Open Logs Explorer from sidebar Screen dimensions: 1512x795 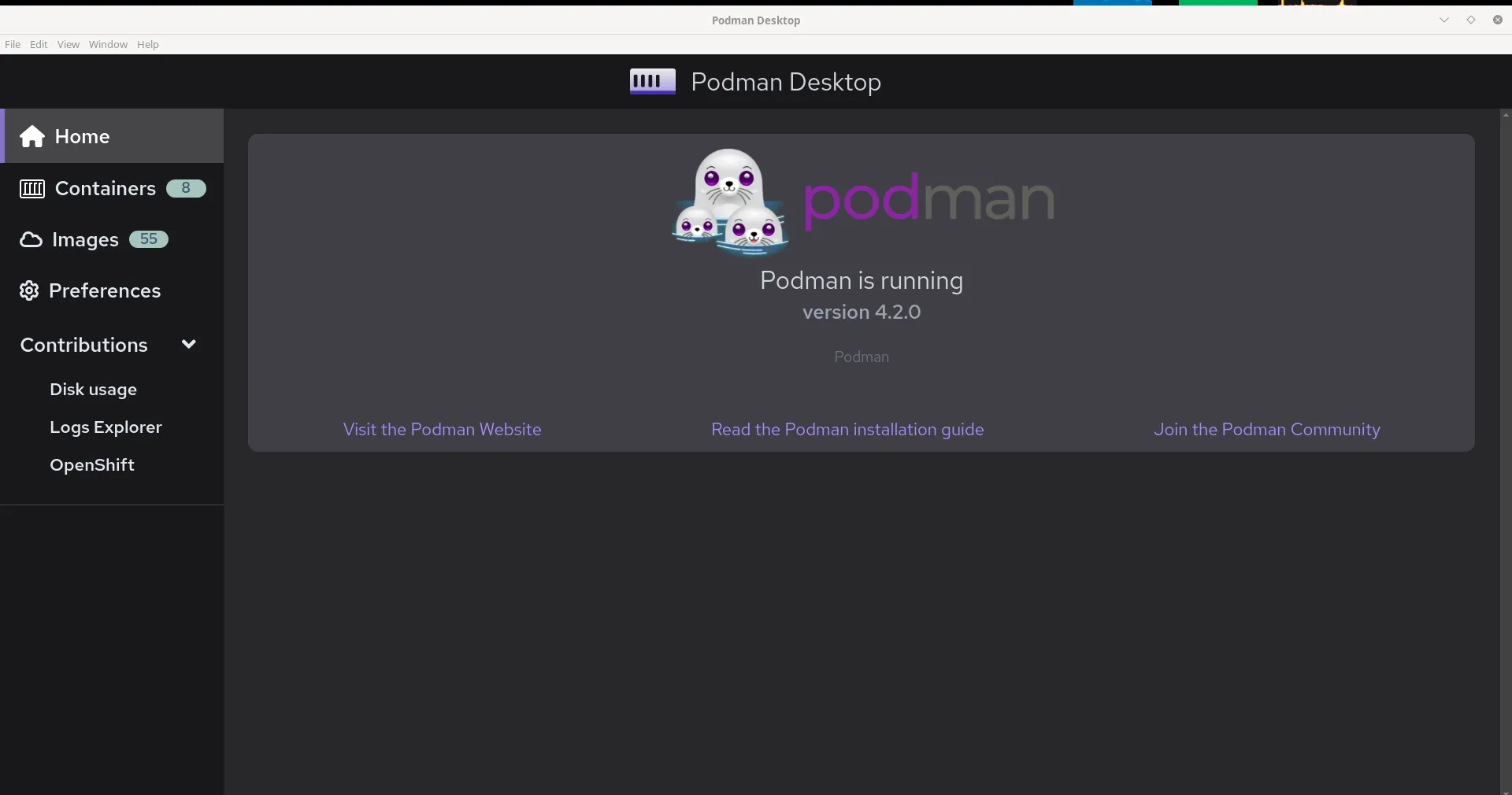[x=106, y=427]
